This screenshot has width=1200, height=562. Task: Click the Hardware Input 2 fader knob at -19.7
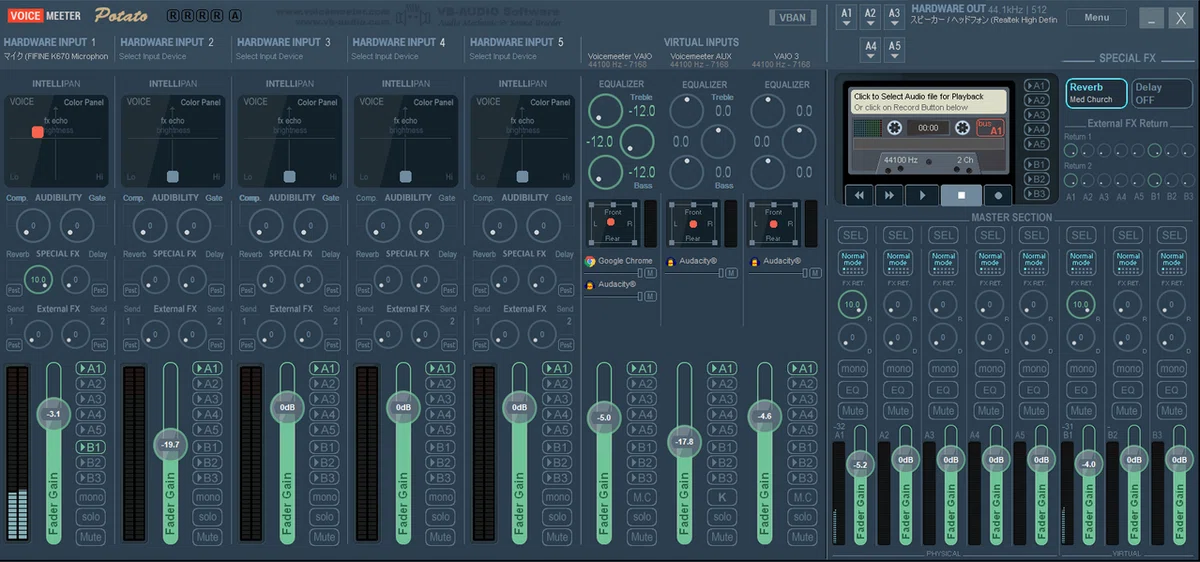coord(170,445)
